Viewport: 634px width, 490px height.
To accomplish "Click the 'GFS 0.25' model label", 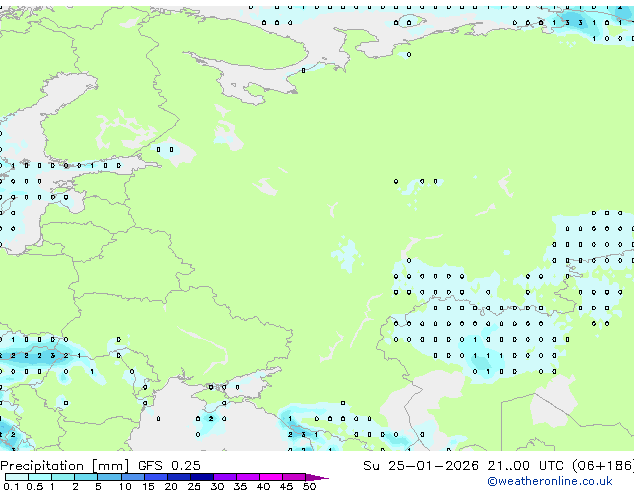I will coord(169,466).
